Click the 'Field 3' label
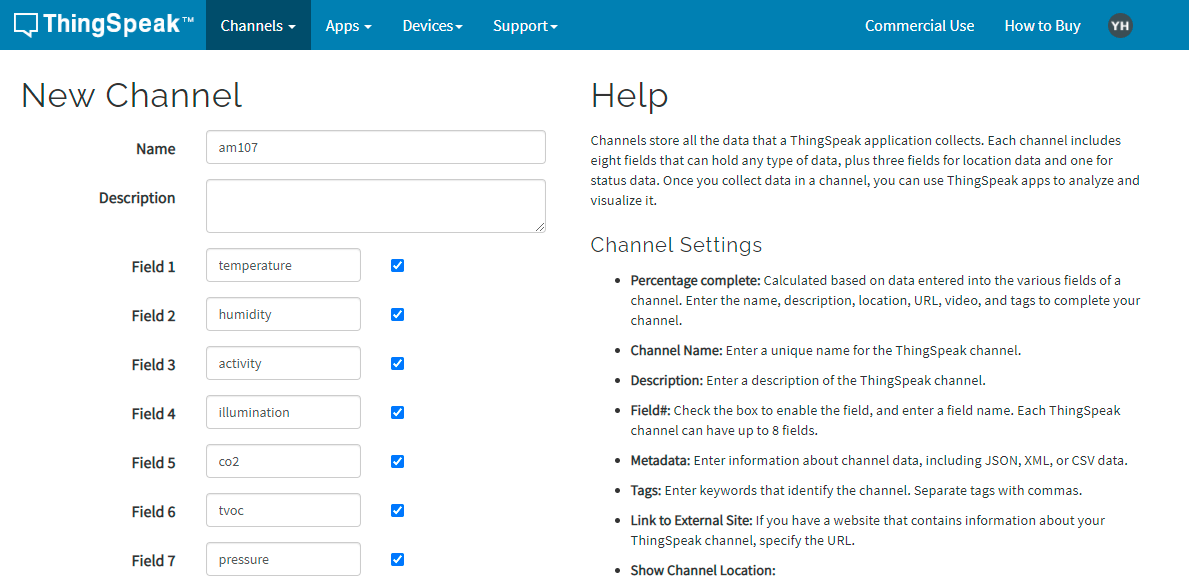Viewport: 1189px width, 581px height. tap(153, 365)
